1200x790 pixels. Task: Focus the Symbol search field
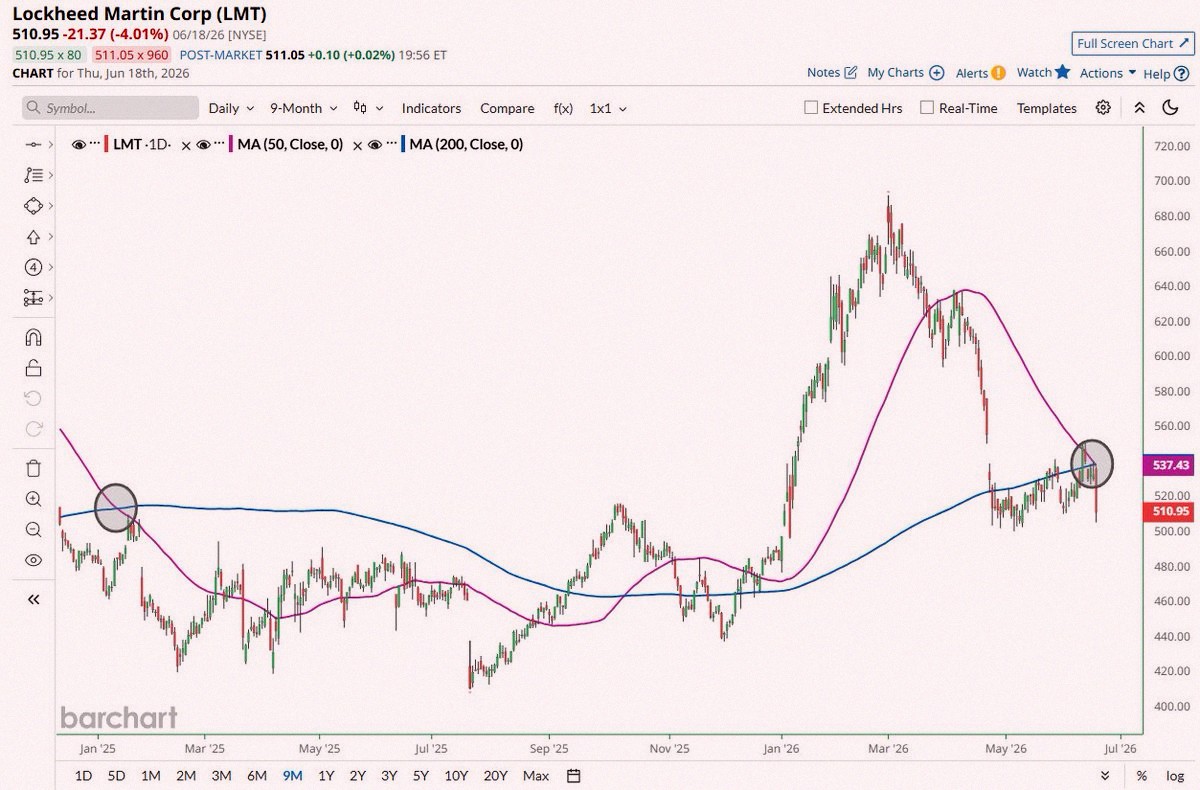coord(110,108)
